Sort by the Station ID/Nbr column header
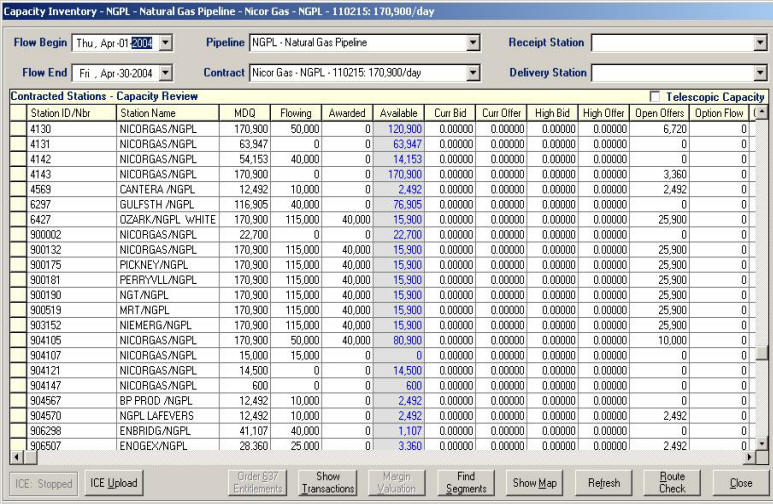773x504 pixels. coord(71,113)
